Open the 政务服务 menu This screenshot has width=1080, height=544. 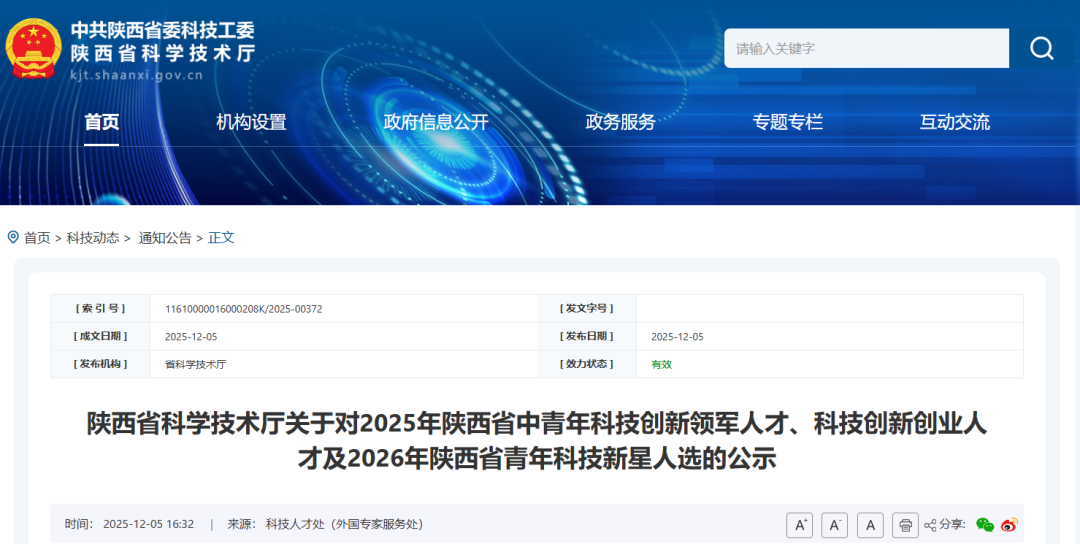click(x=621, y=123)
